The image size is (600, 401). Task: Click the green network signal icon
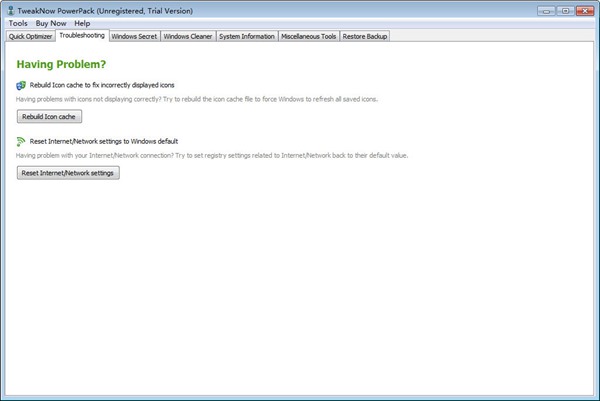pos(21,142)
